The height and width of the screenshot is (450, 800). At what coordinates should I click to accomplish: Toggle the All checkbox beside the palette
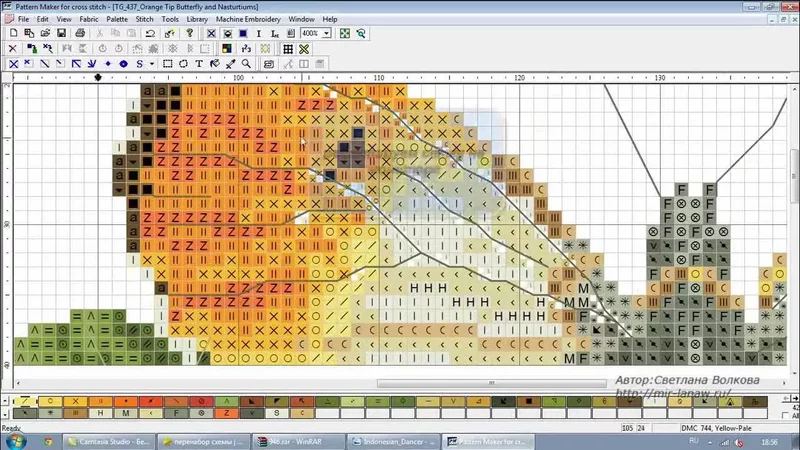786,416
